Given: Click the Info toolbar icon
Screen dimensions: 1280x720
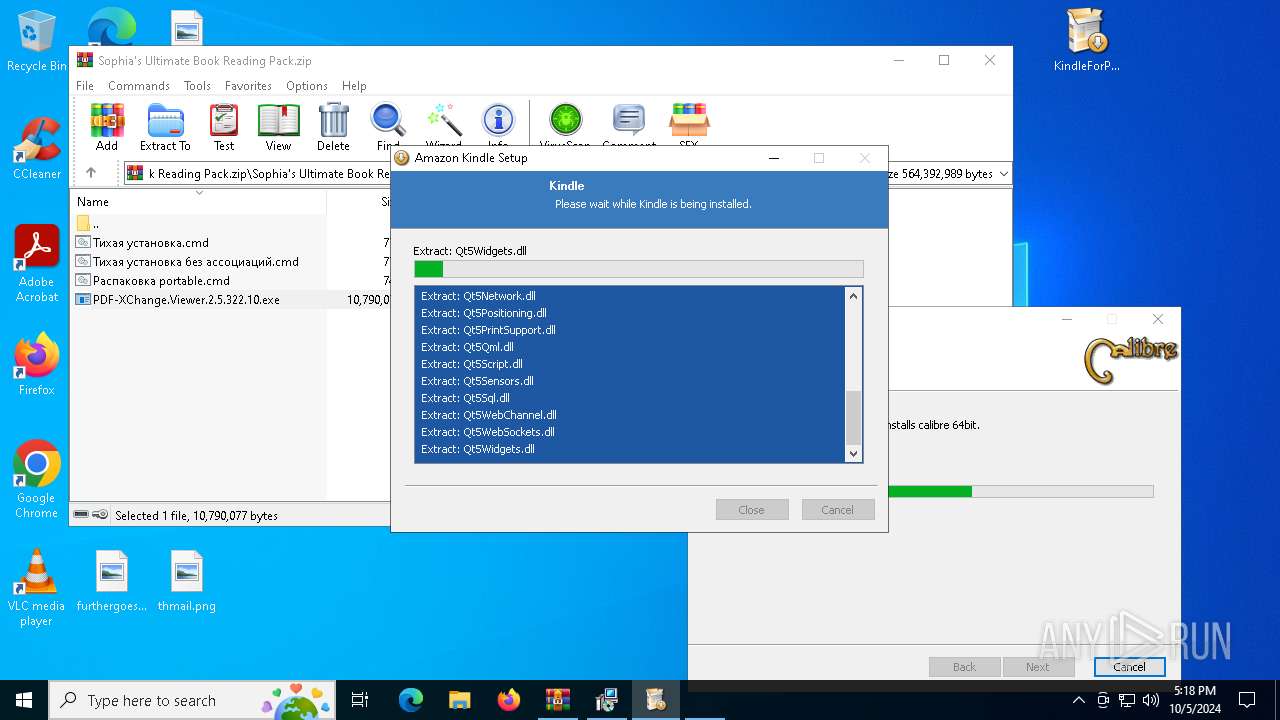Looking at the screenshot, I should point(498,125).
